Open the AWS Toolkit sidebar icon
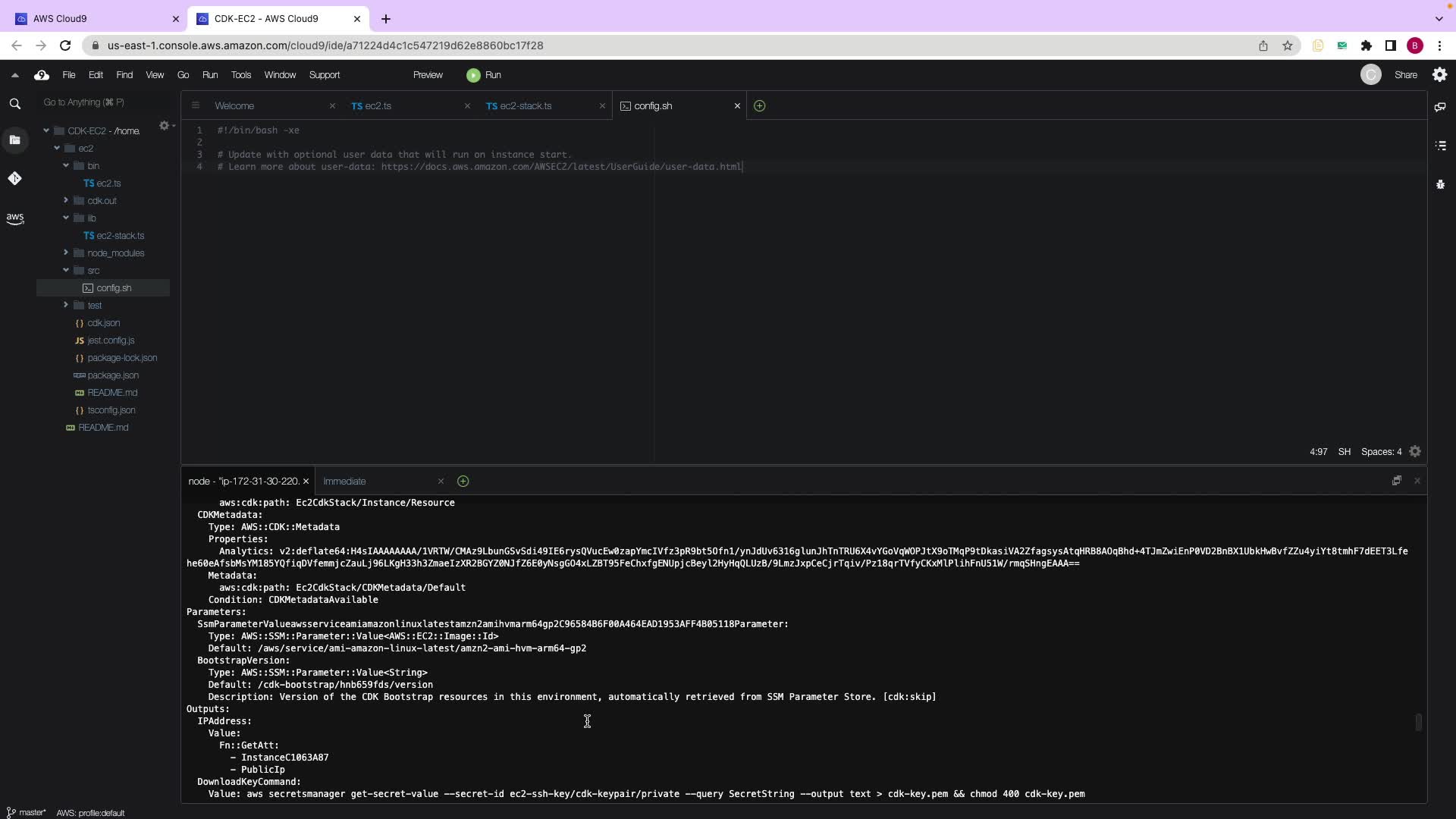Image resolution: width=1456 pixels, height=819 pixels. click(x=14, y=218)
